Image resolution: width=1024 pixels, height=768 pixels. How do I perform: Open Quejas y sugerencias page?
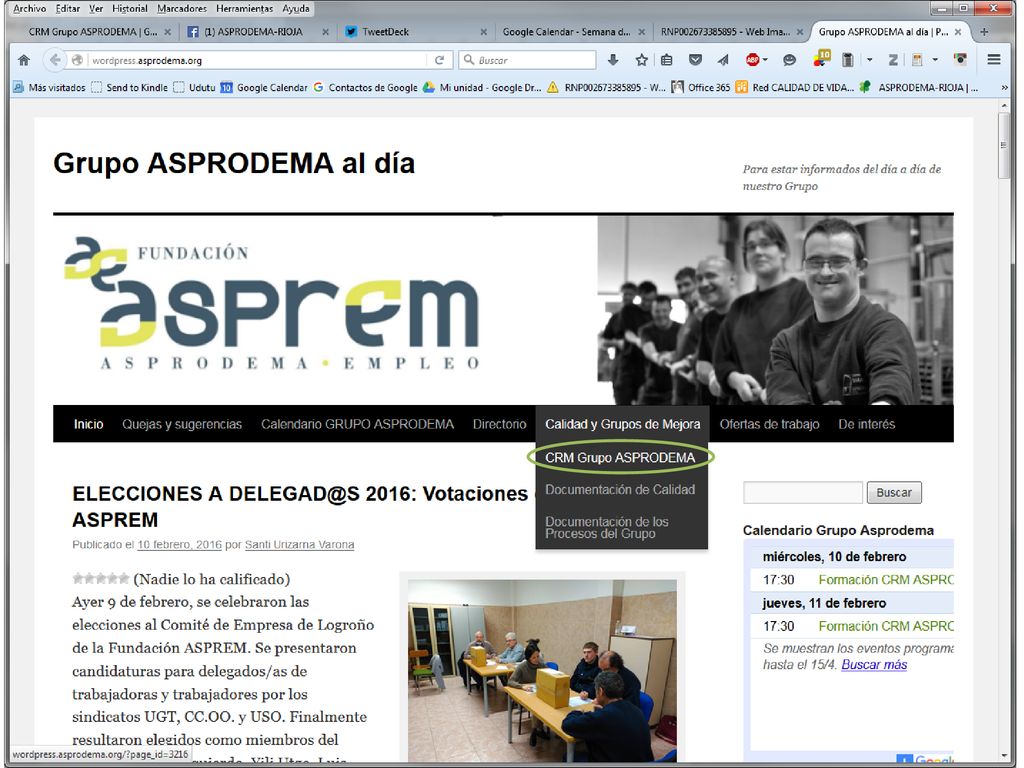[182, 424]
